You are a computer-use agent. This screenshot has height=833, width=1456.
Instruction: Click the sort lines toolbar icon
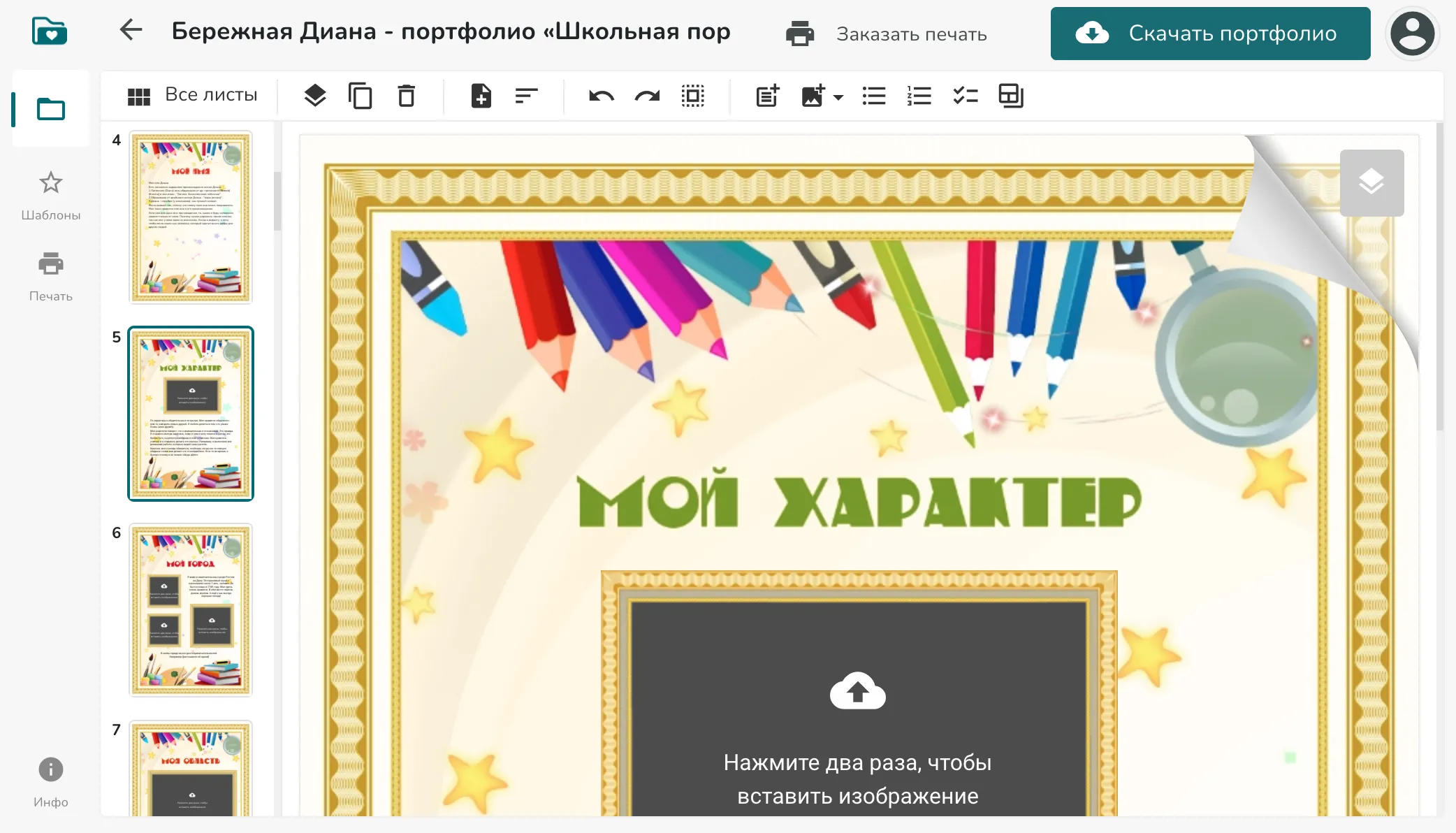tap(526, 96)
